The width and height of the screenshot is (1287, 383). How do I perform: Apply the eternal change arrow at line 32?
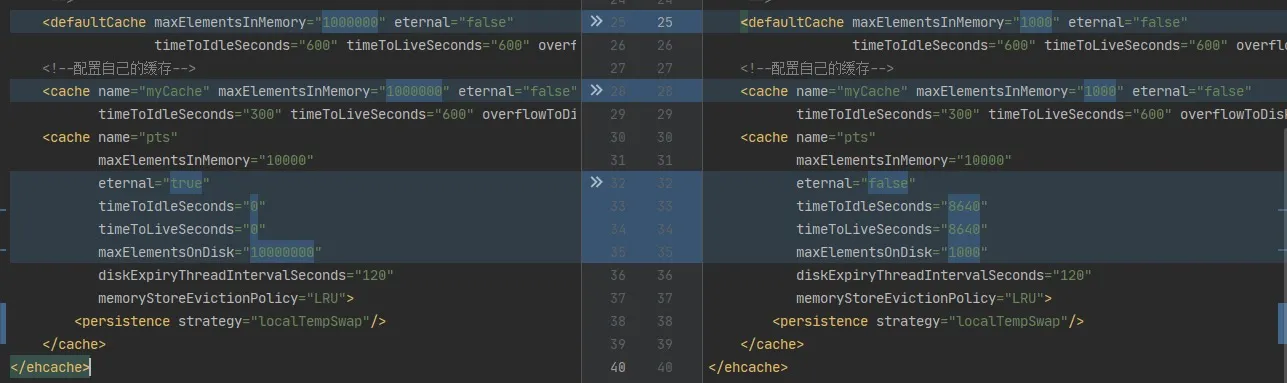[596, 182]
